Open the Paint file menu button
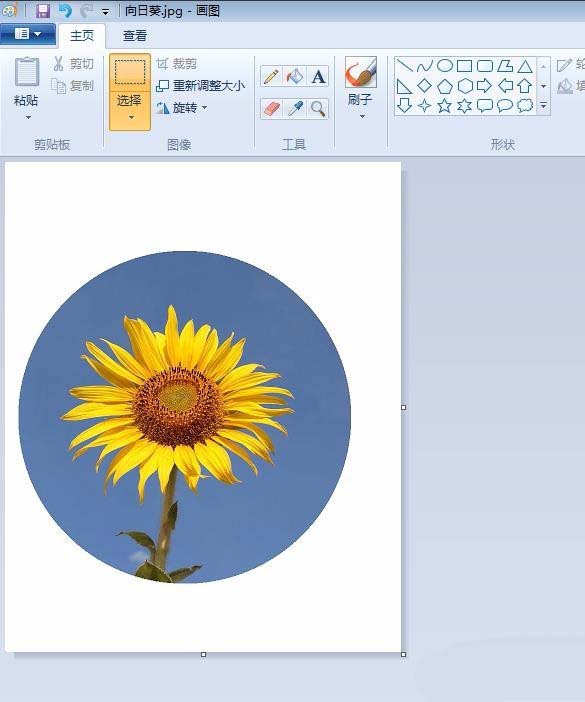 pyautogui.click(x=28, y=34)
